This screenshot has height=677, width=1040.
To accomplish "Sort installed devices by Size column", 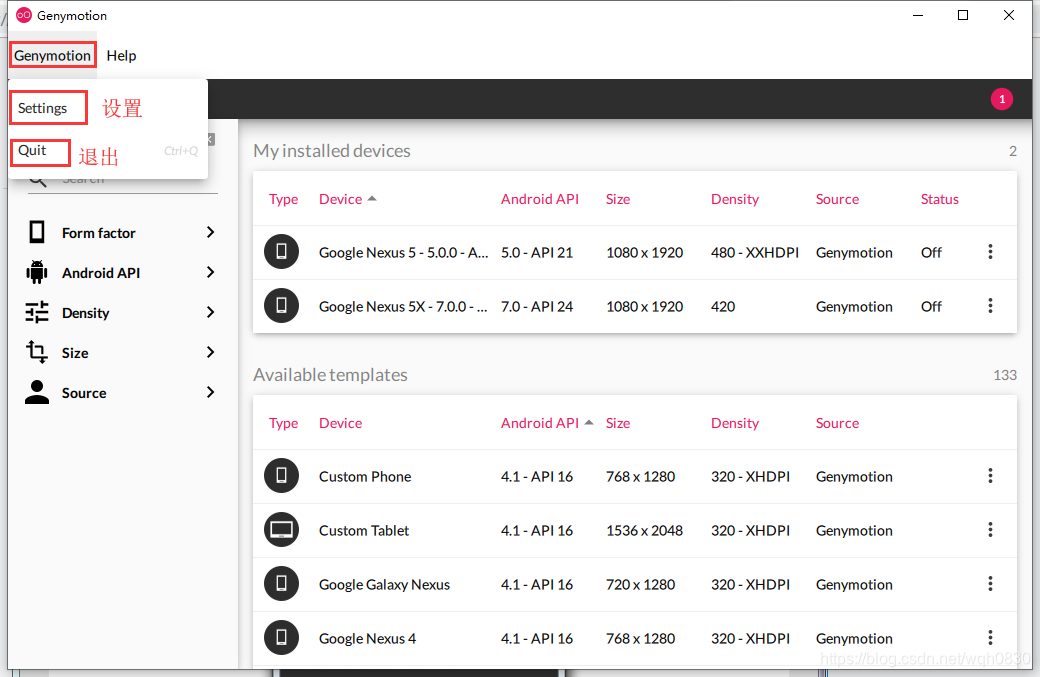I will click(618, 199).
